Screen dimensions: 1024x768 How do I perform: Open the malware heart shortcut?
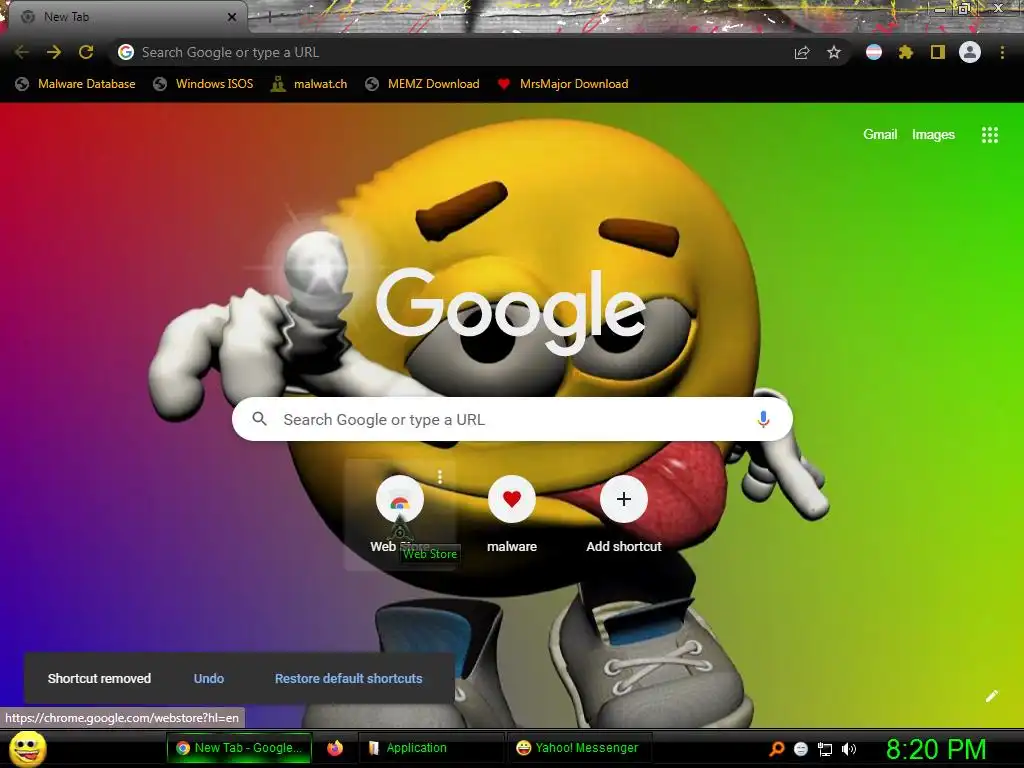tap(512, 499)
